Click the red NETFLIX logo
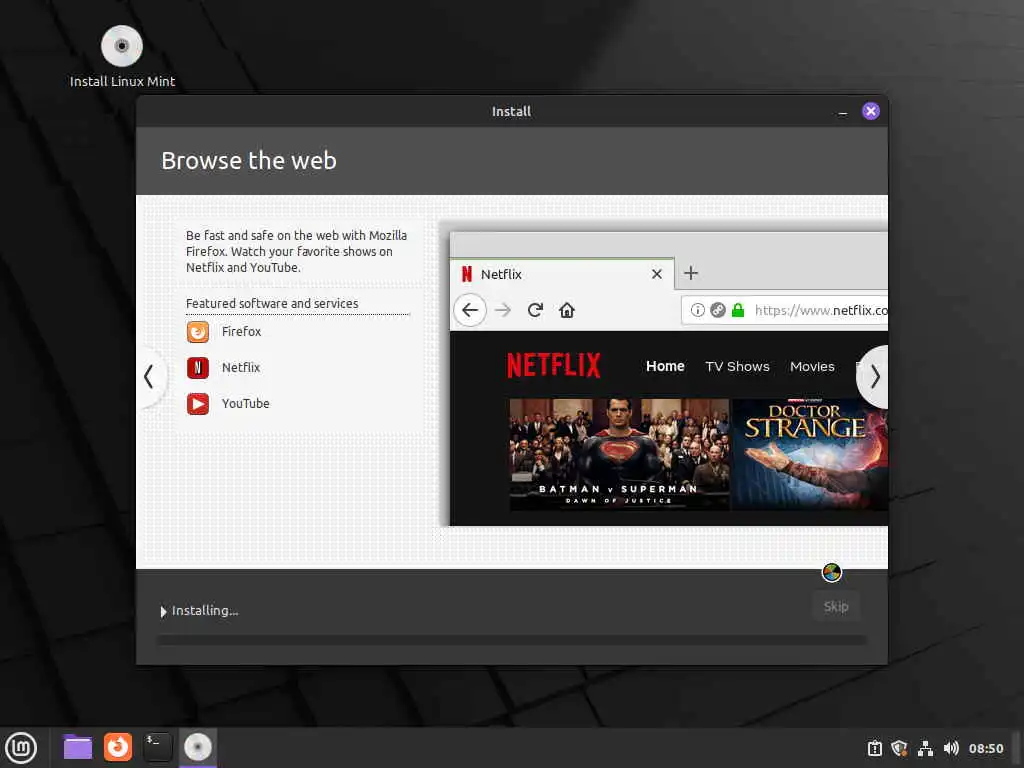The height and width of the screenshot is (768, 1024). point(554,366)
